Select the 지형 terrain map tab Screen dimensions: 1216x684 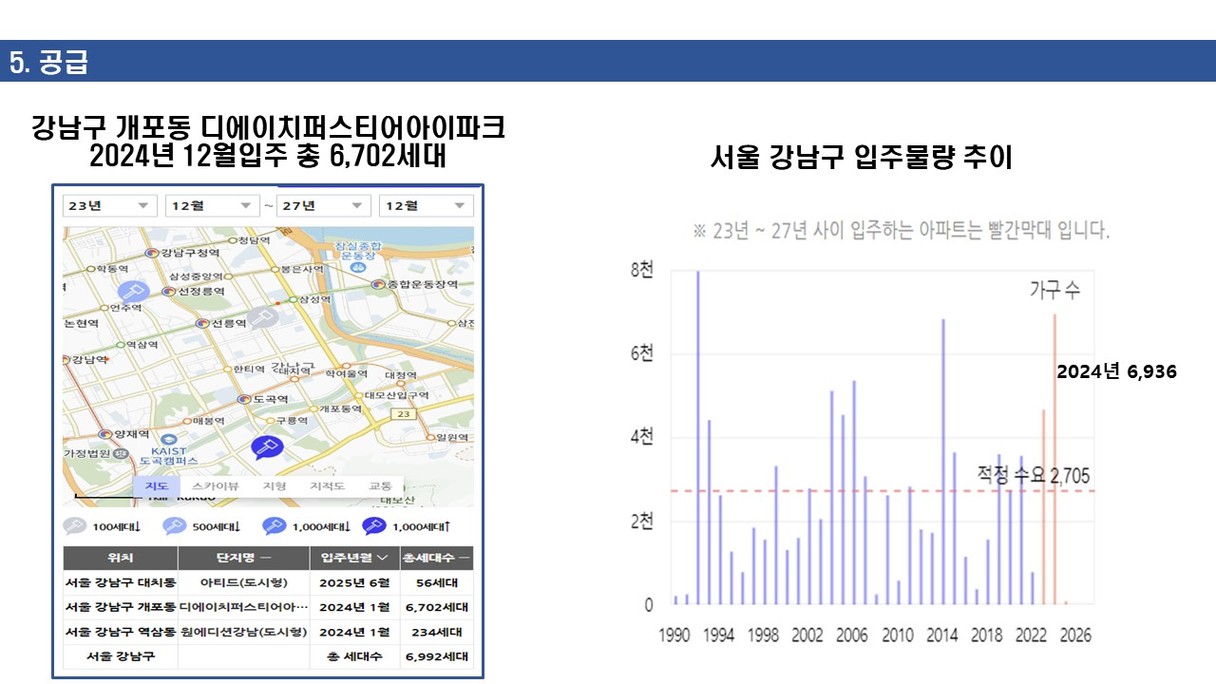click(274, 486)
